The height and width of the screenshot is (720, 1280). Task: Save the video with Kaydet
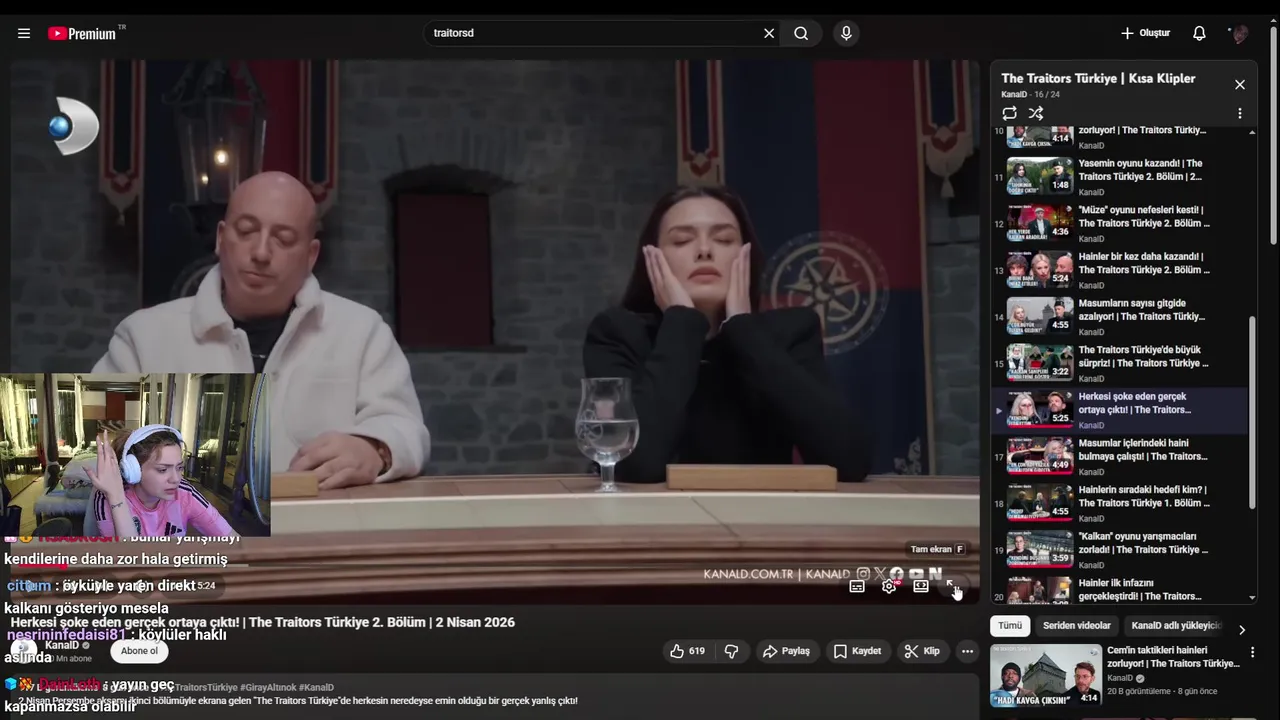pyautogui.click(x=857, y=651)
